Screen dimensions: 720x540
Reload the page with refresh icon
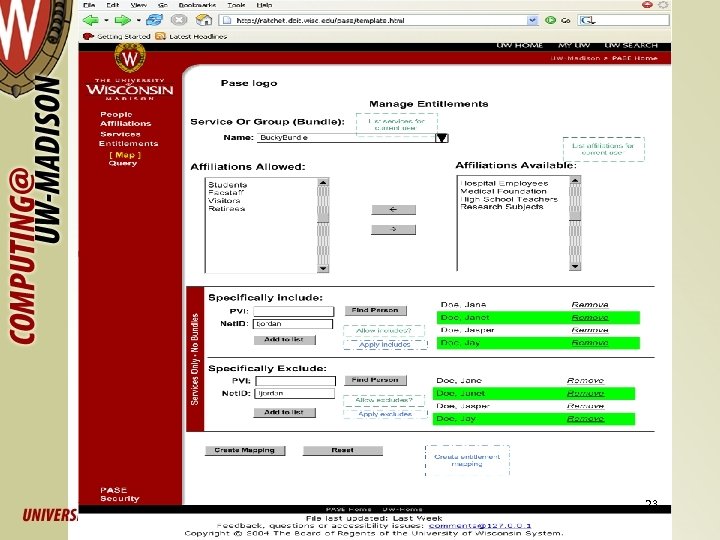[x=154, y=20]
